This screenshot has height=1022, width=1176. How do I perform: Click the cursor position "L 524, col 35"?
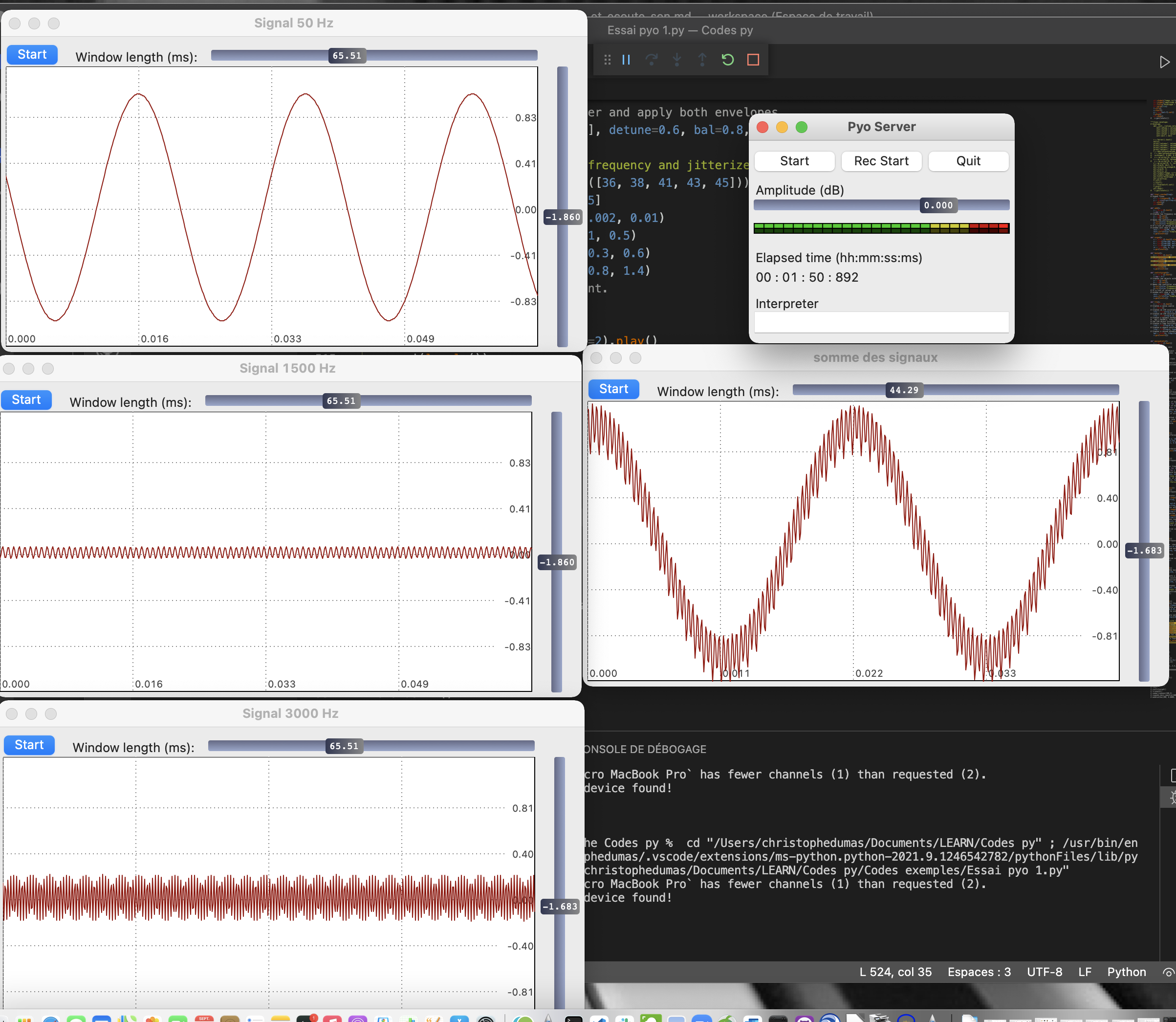(895, 972)
